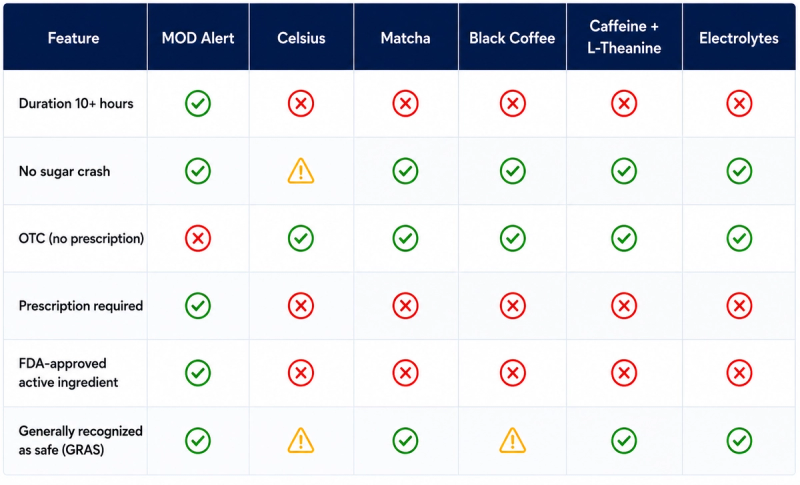
Task: Click the Feature column header
Action: (73, 38)
